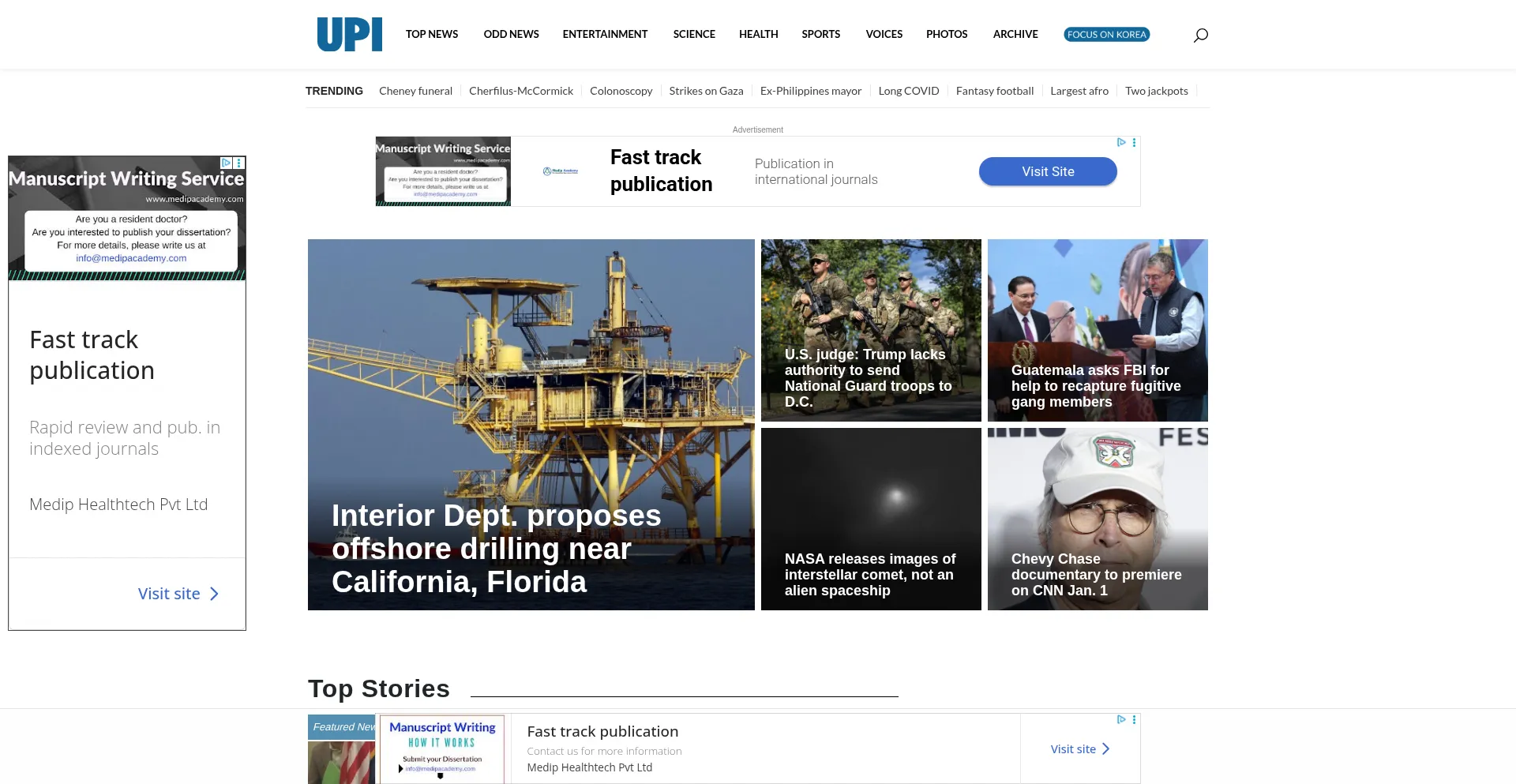
Task: Click Visit site chevron in bottom ad
Action: pos(1105,749)
